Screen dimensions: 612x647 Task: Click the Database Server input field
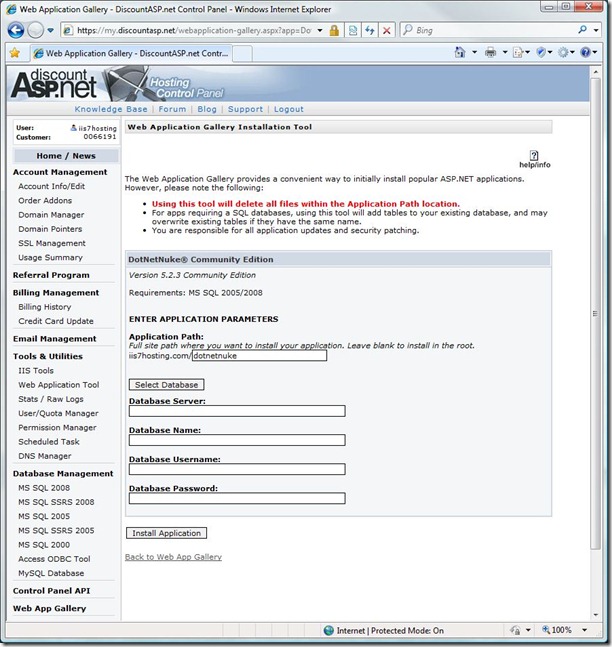237,411
